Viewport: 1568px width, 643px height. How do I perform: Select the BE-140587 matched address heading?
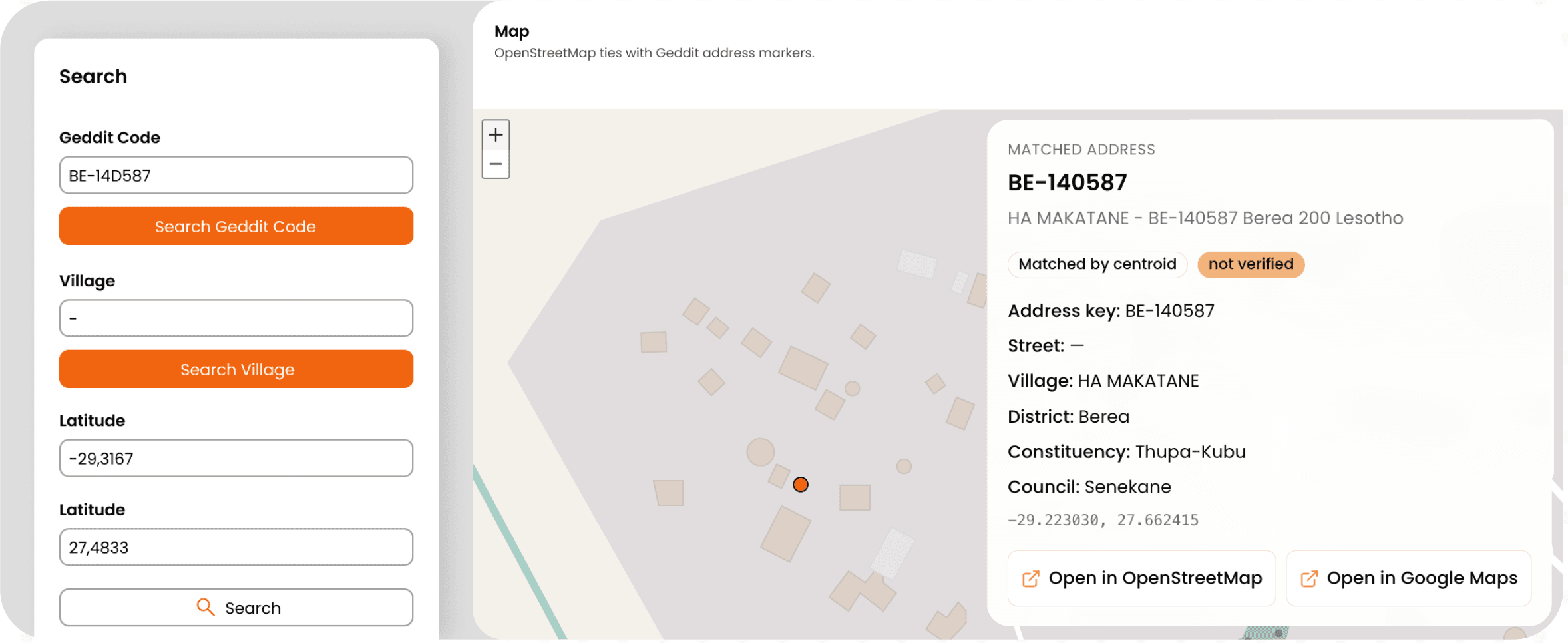[x=1068, y=182]
